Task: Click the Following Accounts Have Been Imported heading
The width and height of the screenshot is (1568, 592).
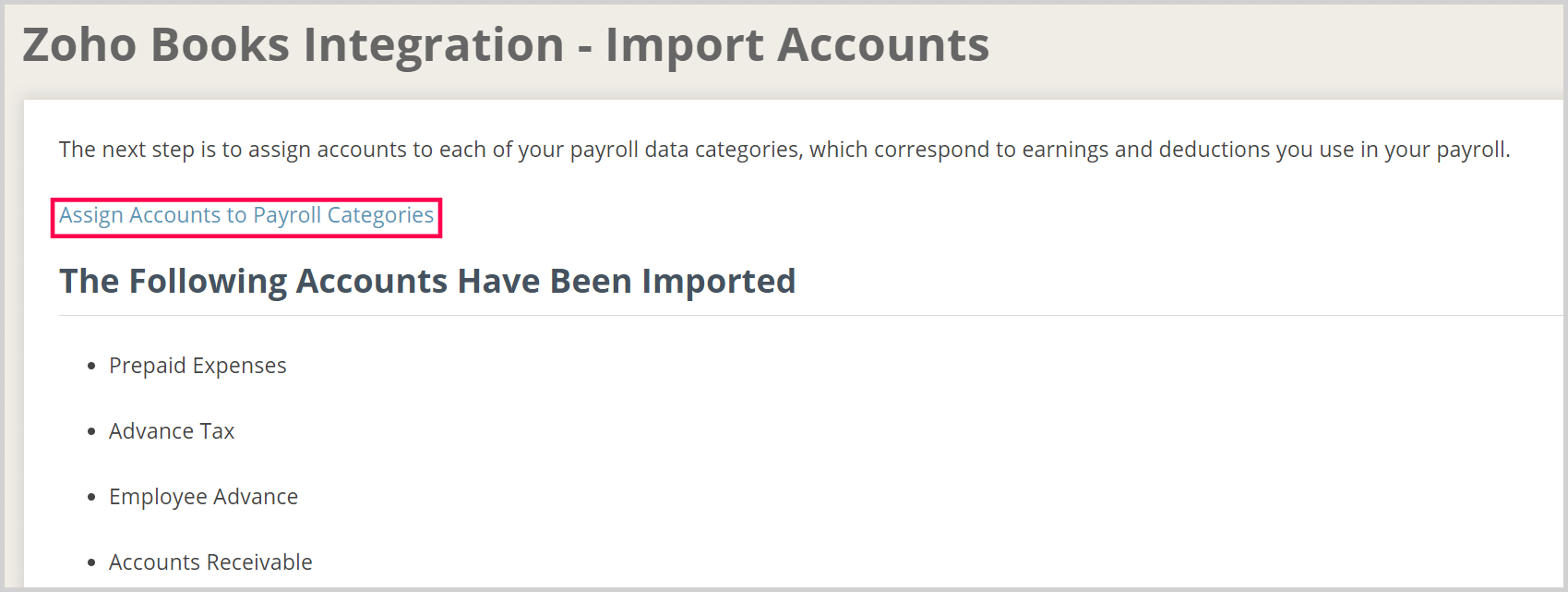Action: point(426,280)
